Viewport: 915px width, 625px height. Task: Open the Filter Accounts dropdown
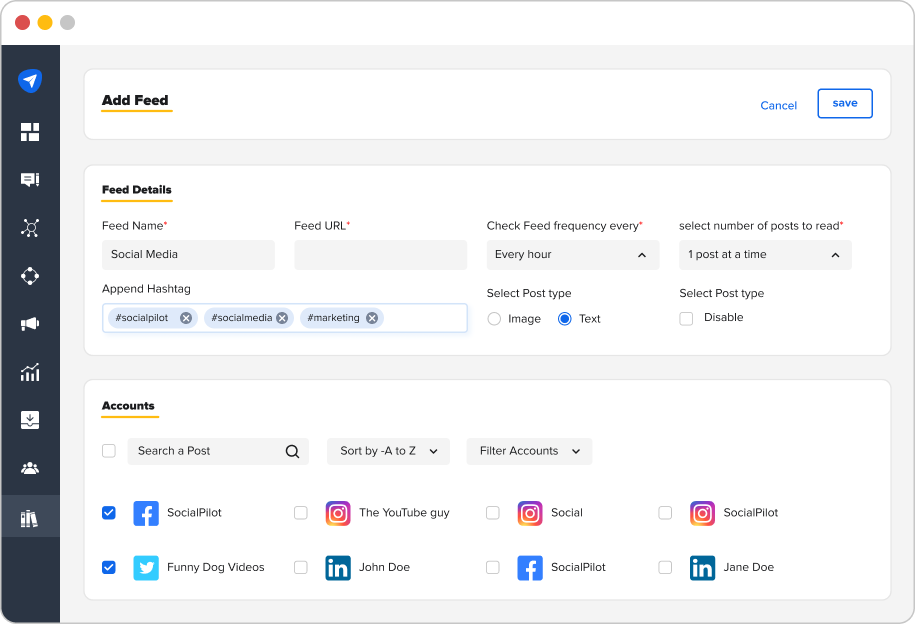point(529,451)
